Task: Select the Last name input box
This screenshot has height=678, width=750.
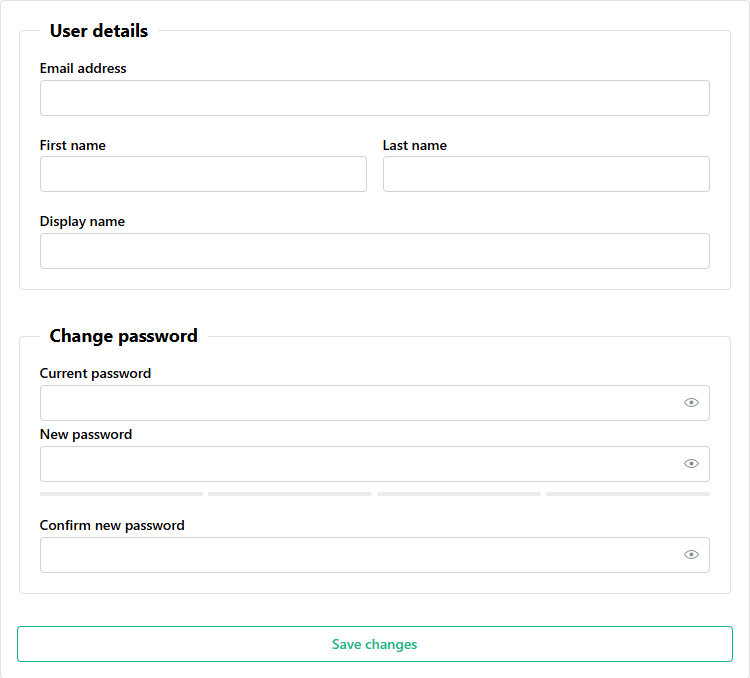Action: 546,174
